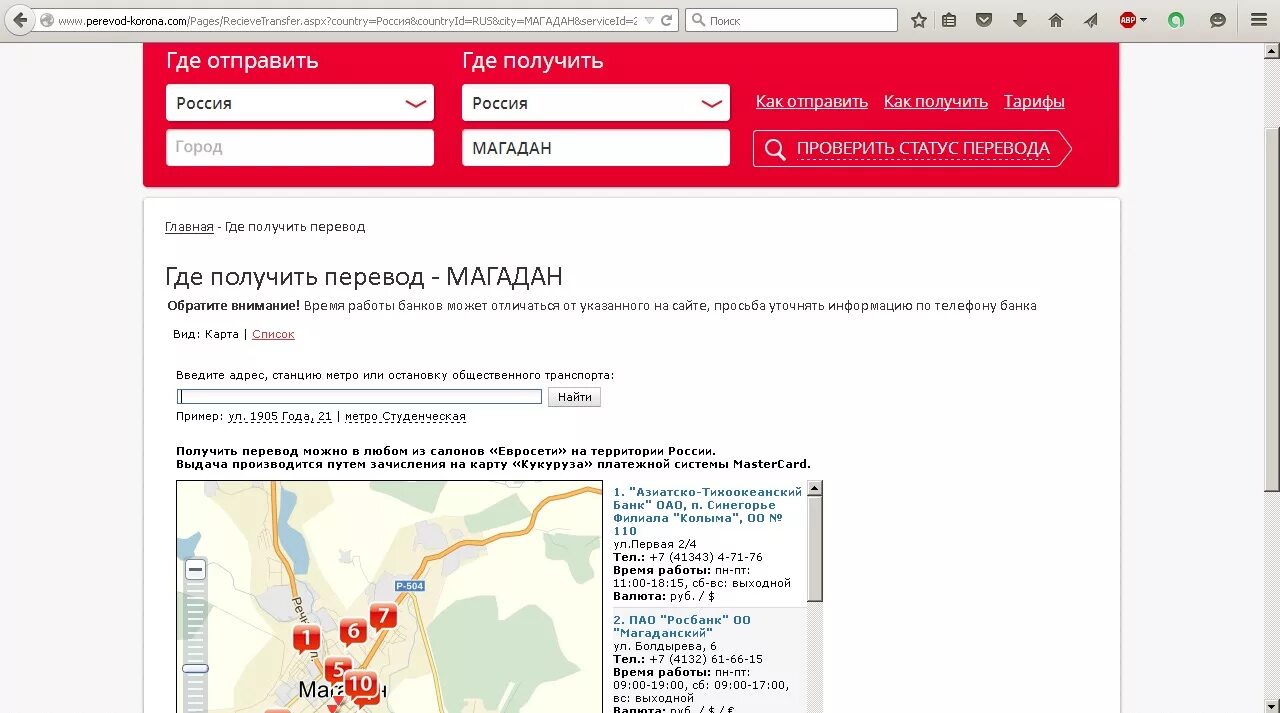Reload the page with the refresh icon
The image size is (1280, 713).
point(667,20)
